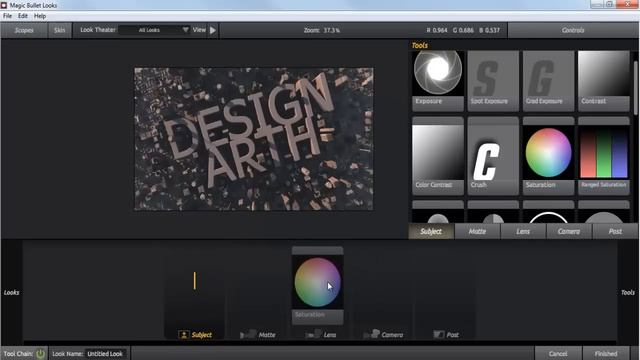Click the Camera chain icon
640x360 pixels.
coord(371,335)
